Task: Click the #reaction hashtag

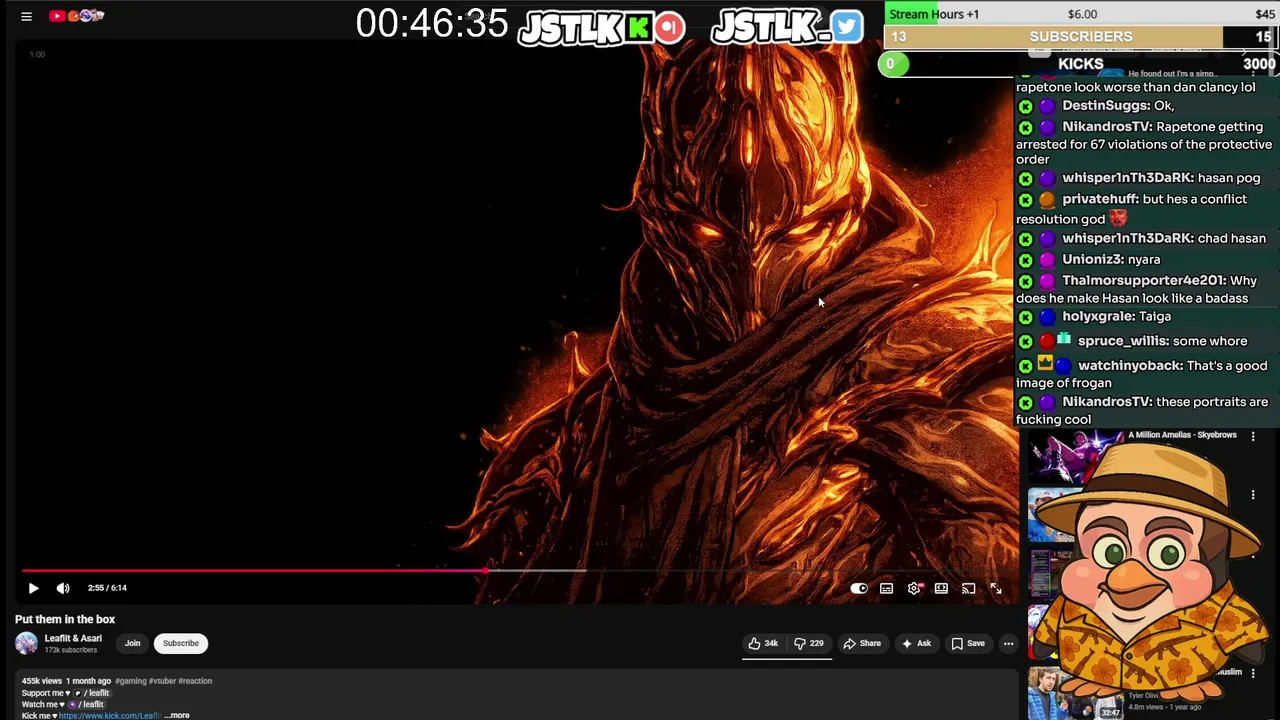Action: coord(196,681)
